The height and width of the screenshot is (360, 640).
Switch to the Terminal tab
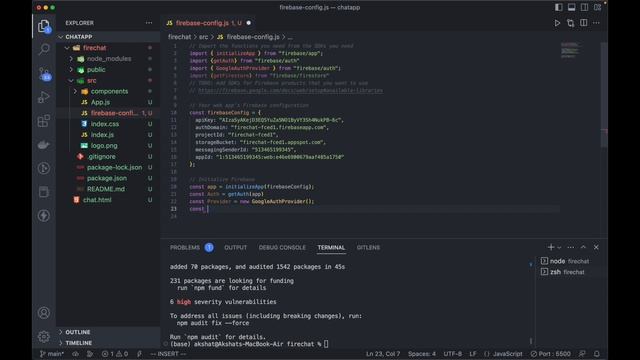tap(331, 248)
